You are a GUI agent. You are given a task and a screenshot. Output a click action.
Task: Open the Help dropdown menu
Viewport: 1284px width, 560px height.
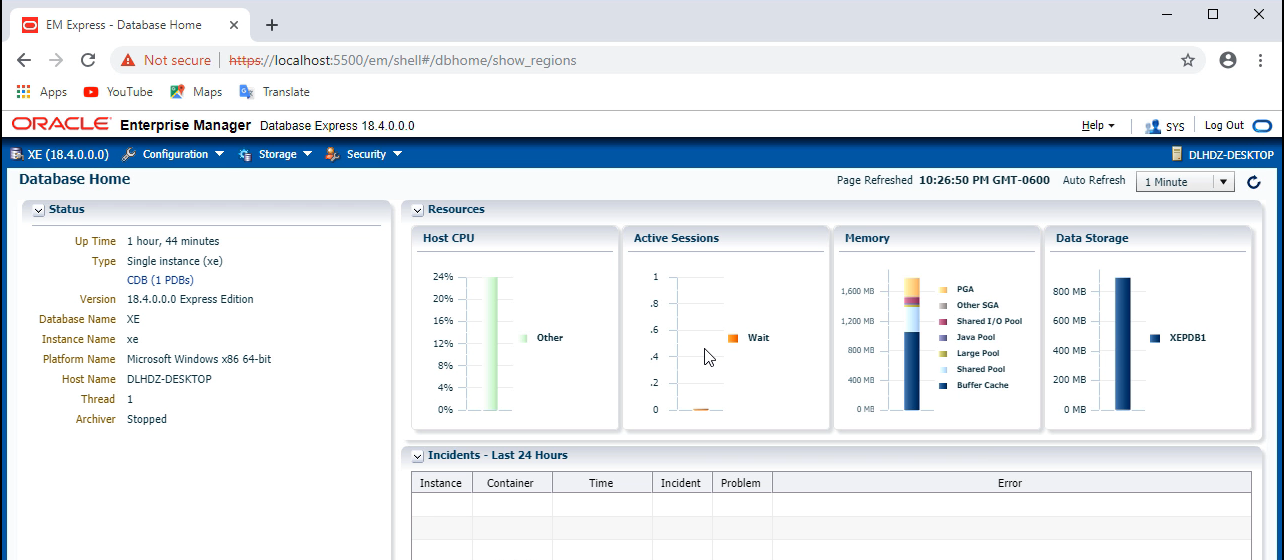pos(1098,126)
